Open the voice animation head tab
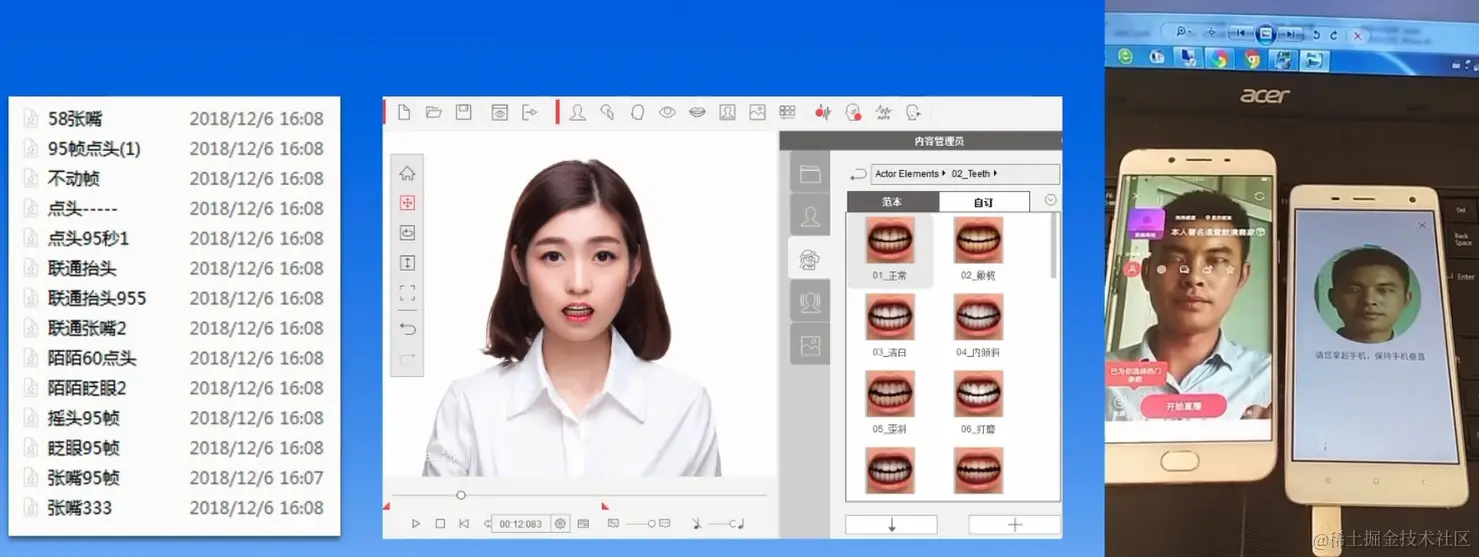 810,302
